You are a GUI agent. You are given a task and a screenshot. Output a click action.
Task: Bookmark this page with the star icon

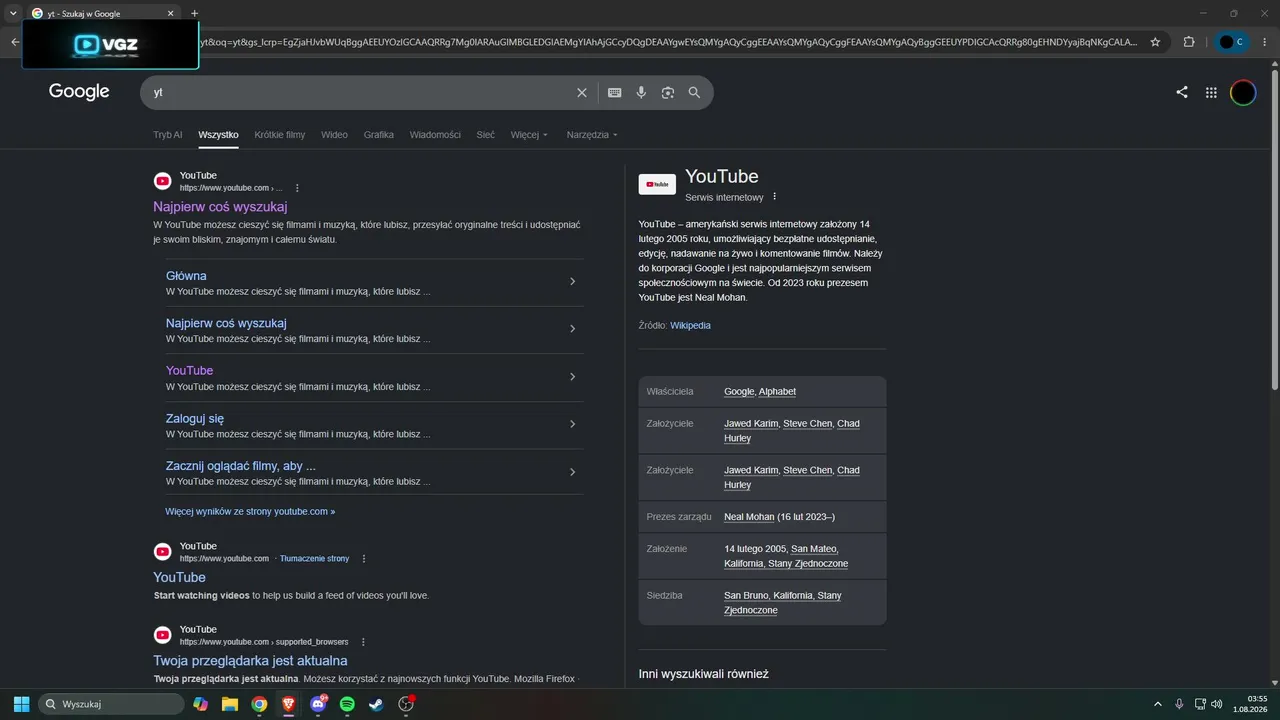1156,42
